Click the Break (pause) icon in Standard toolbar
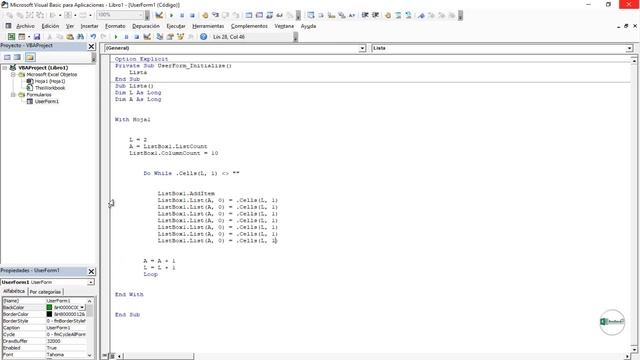Image resolution: width=640 pixels, height=360 pixels. click(126, 37)
